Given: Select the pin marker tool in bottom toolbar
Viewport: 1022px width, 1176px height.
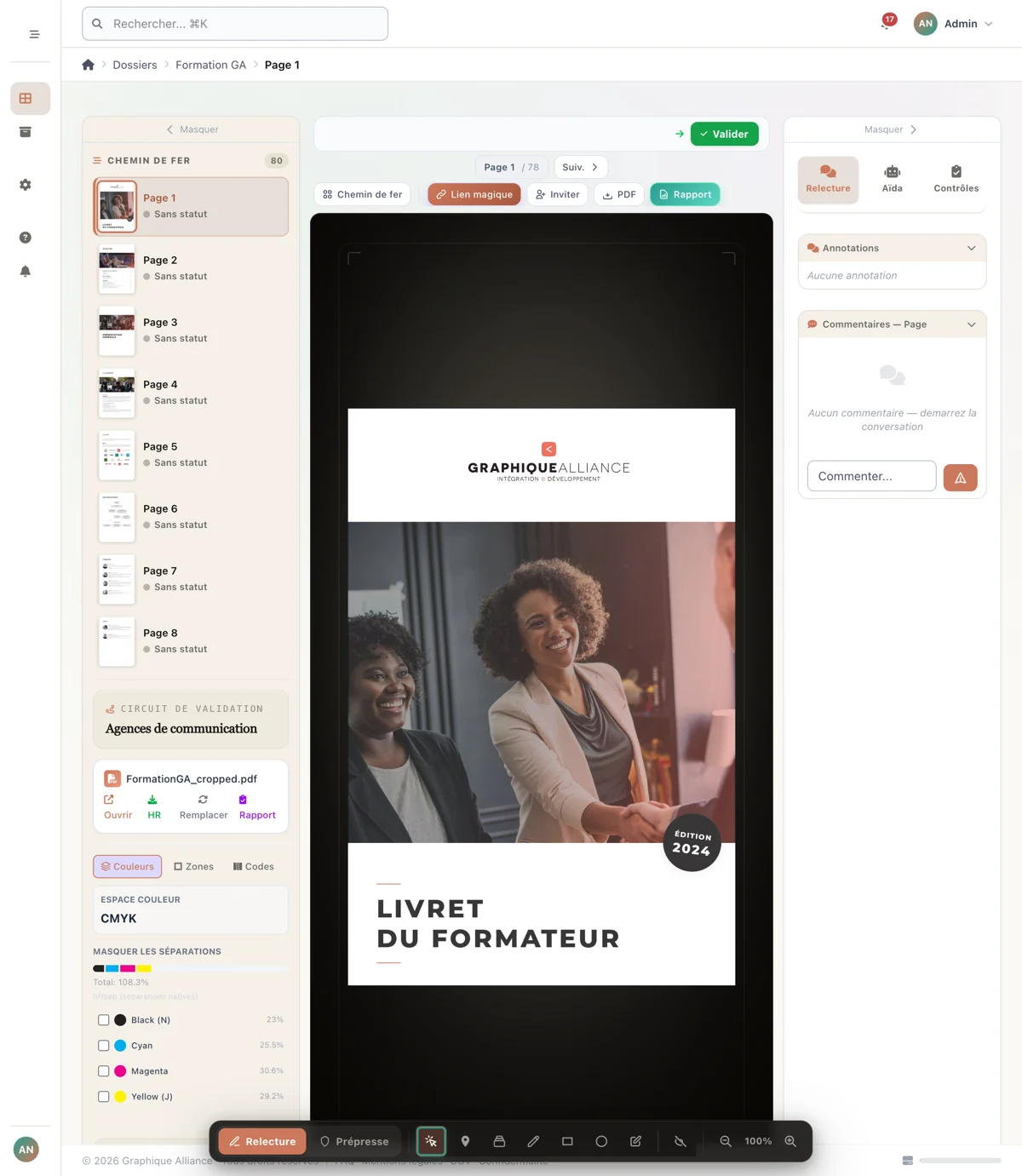Looking at the screenshot, I should [465, 1141].
